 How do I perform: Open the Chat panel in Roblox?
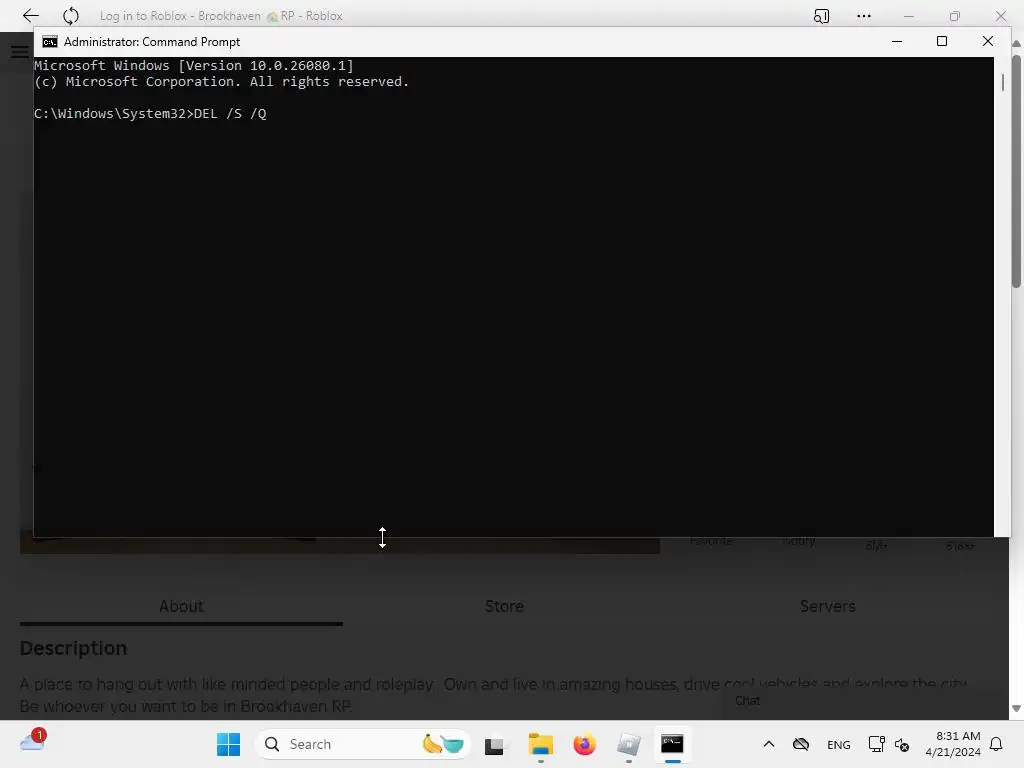coord(747,701)
